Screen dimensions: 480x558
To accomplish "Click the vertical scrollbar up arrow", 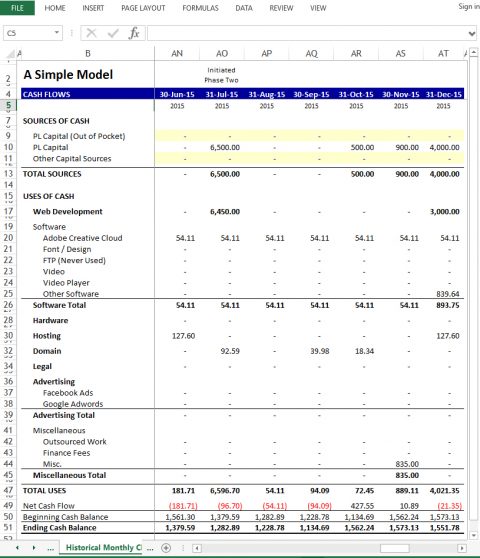I will (x=473, y=52).
